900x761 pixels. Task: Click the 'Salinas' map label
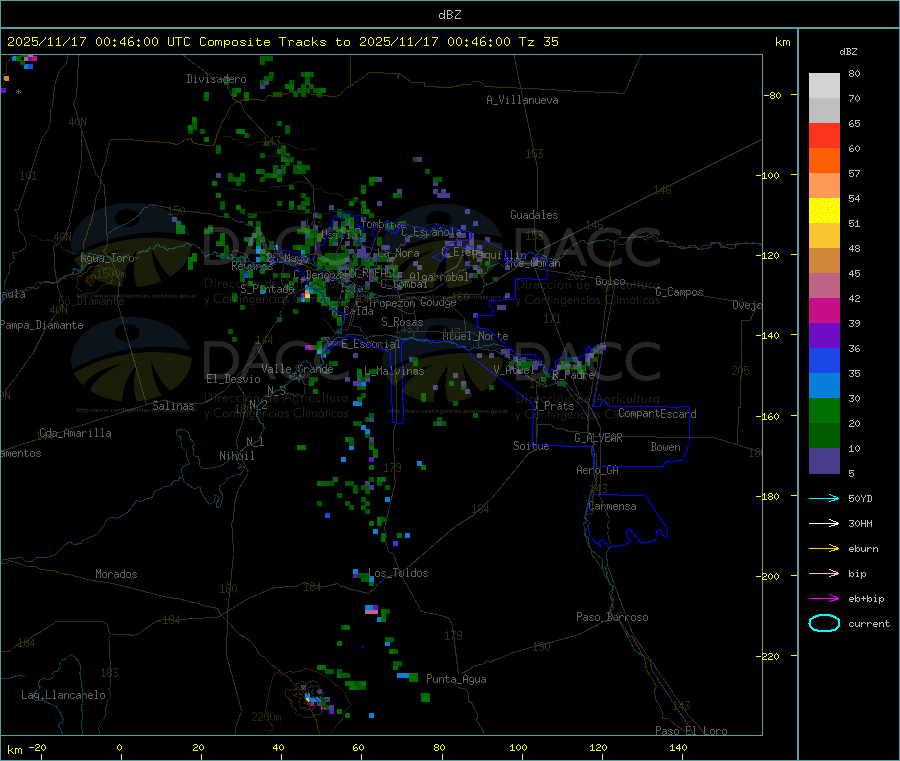click(173, 406)
